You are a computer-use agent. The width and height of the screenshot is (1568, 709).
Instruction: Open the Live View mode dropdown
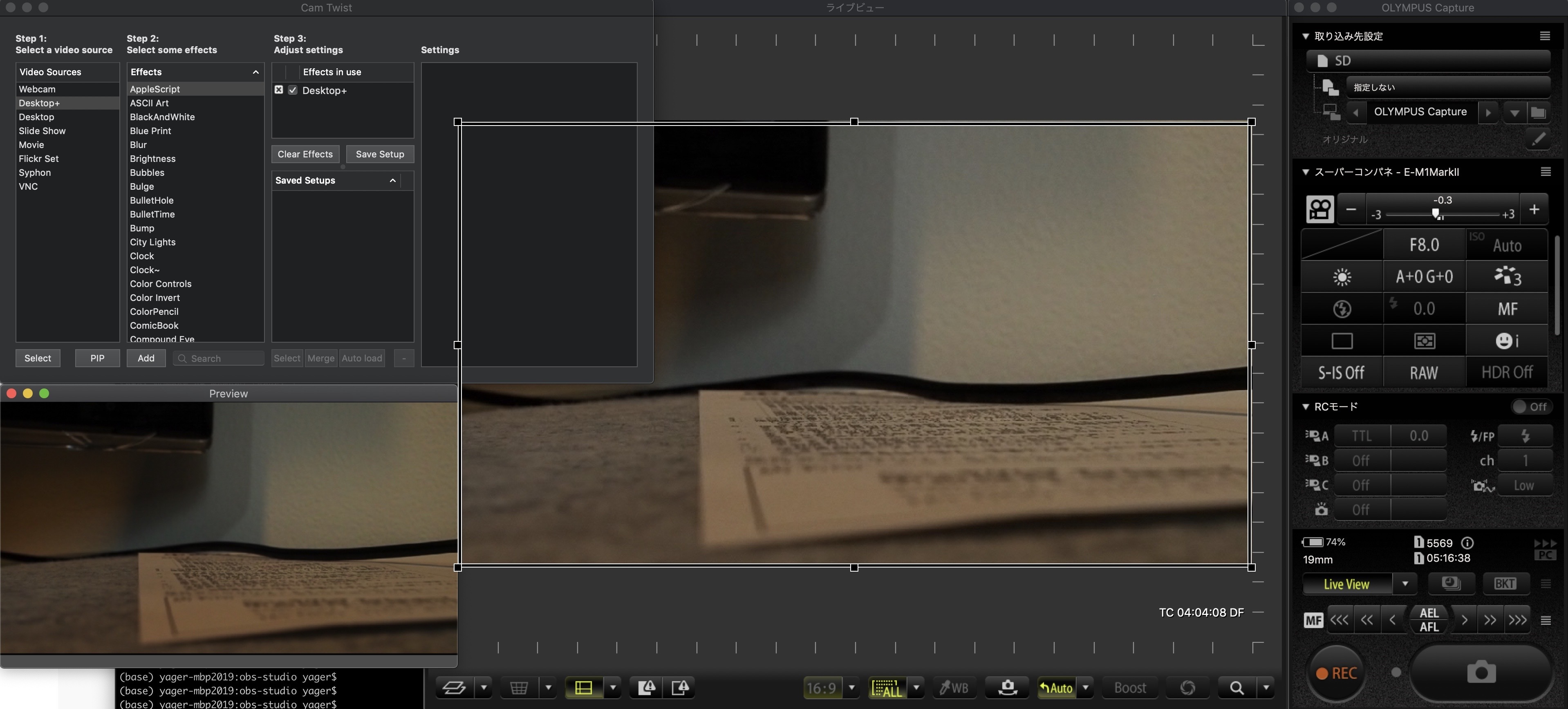(1405, 583)
